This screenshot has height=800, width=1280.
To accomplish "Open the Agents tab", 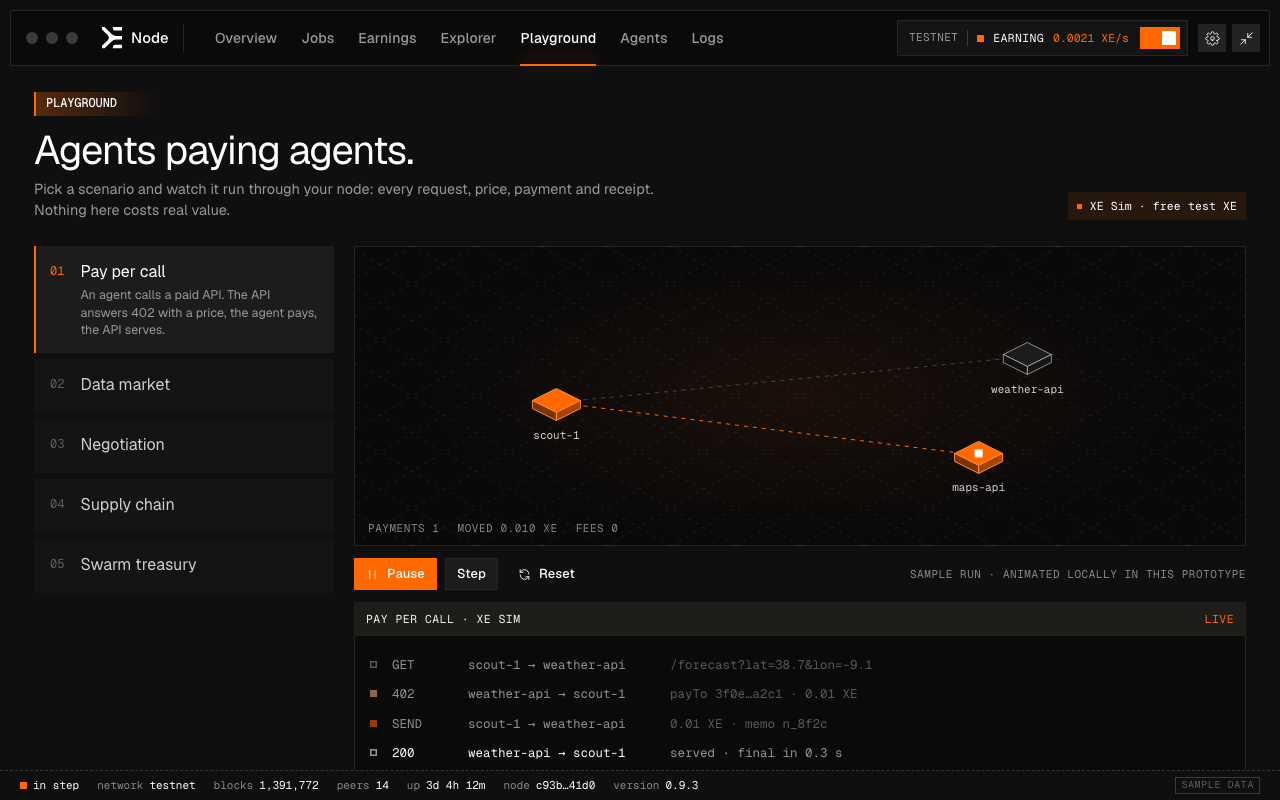I will click(644, 38).
